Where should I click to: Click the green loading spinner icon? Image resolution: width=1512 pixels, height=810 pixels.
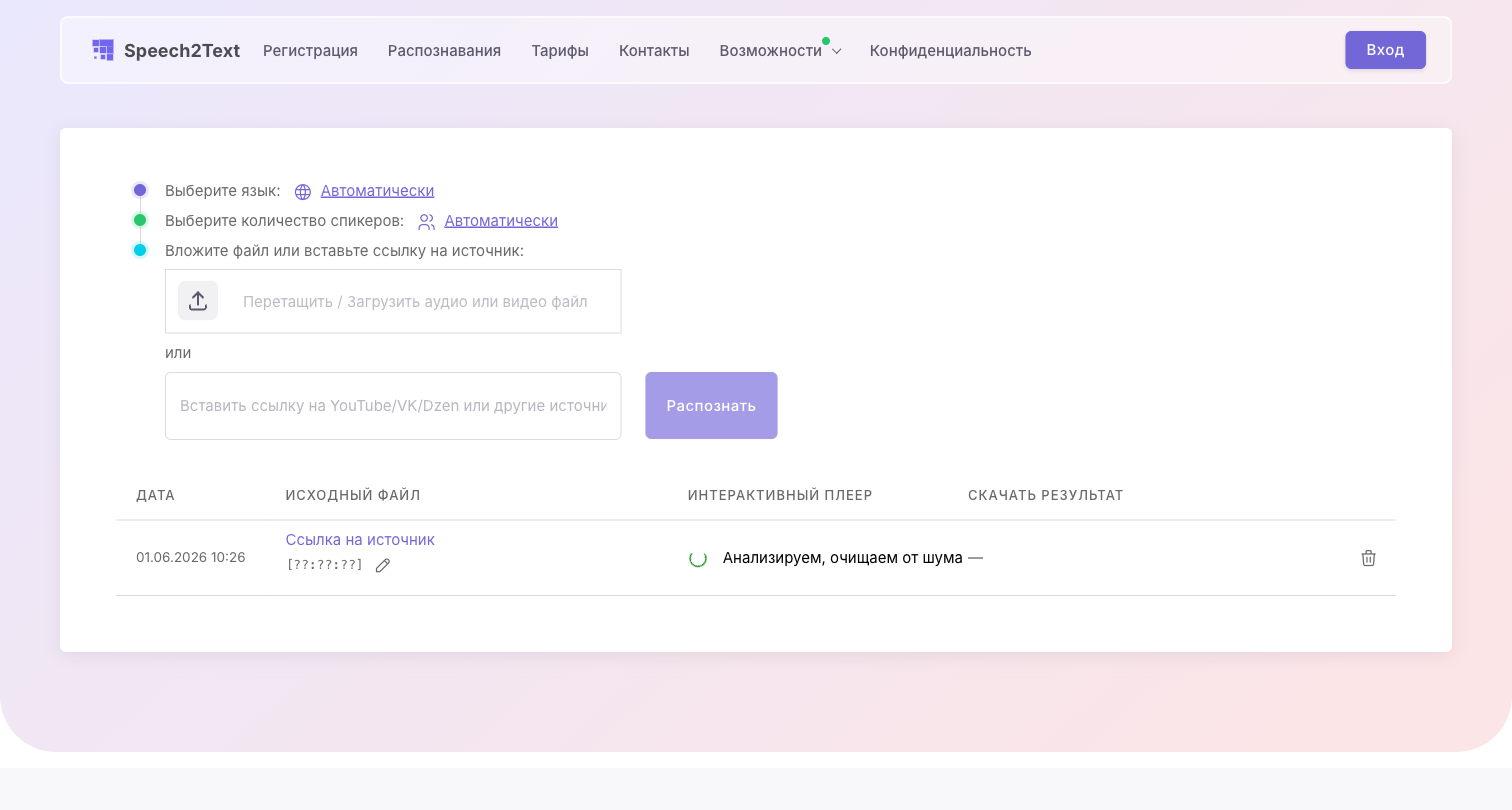pos(698,558)
